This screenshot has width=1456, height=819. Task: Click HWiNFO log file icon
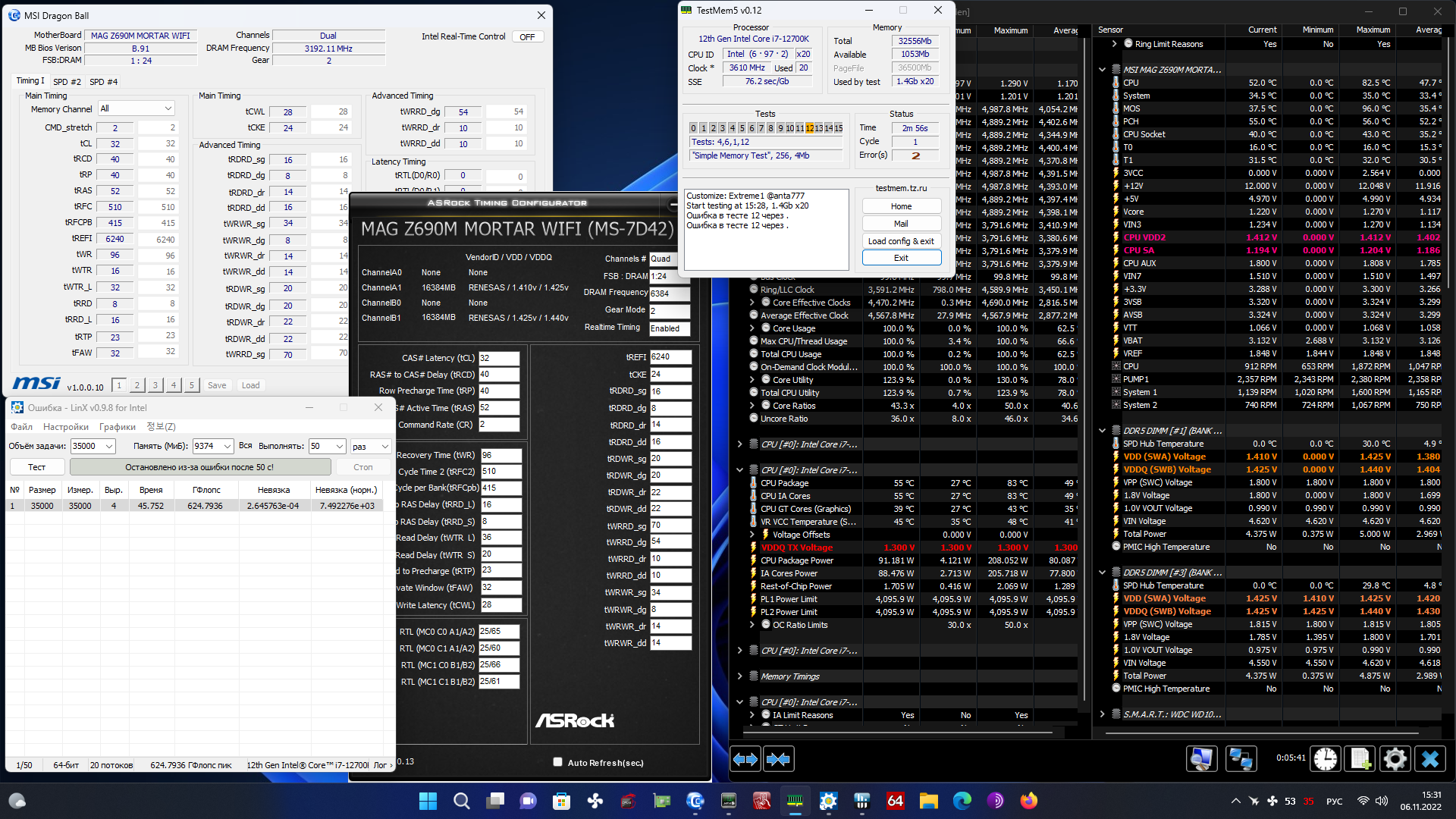1360,759
